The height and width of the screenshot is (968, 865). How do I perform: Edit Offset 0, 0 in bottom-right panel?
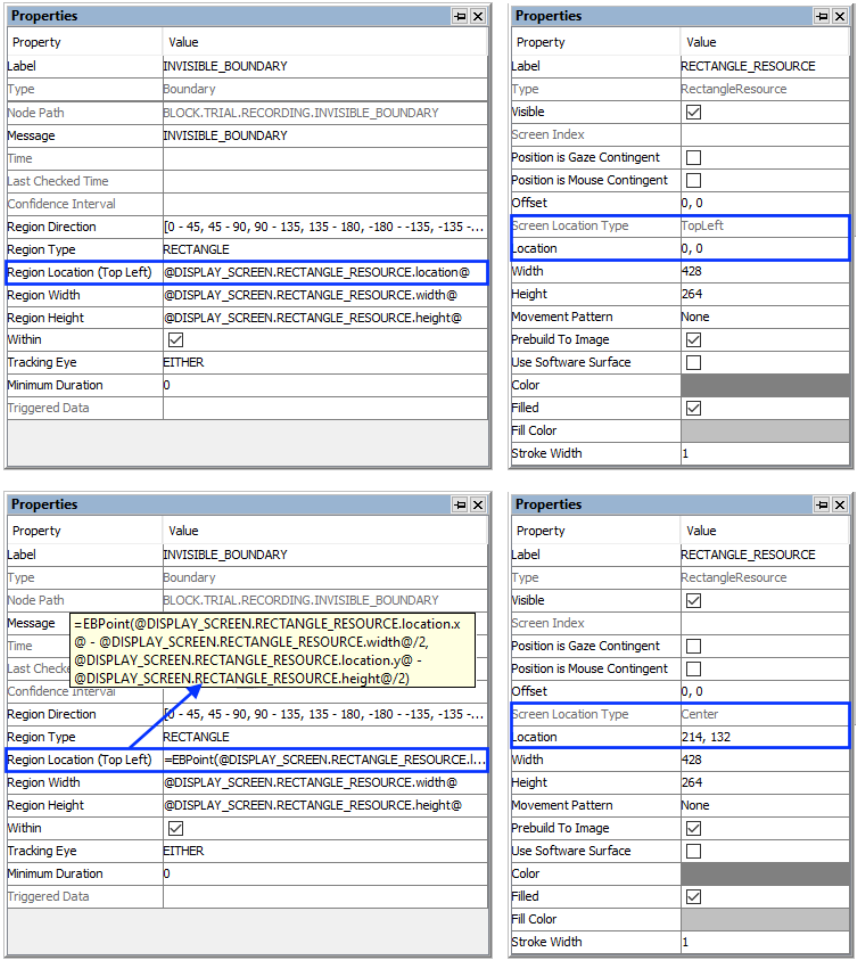coord(765,691)
